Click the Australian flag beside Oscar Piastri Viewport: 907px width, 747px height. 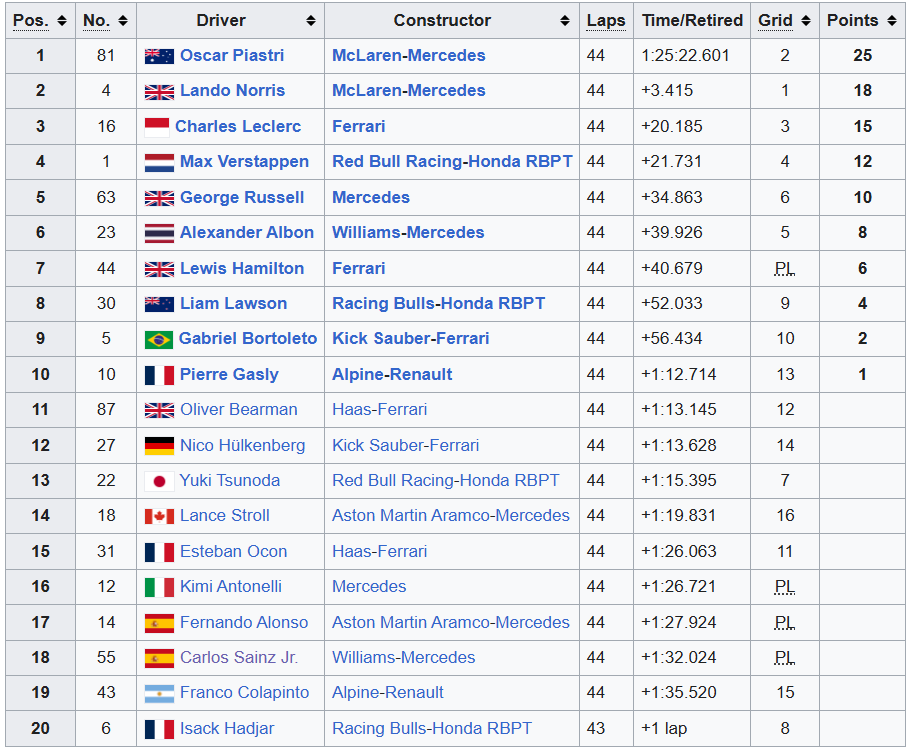click(159, 56)
